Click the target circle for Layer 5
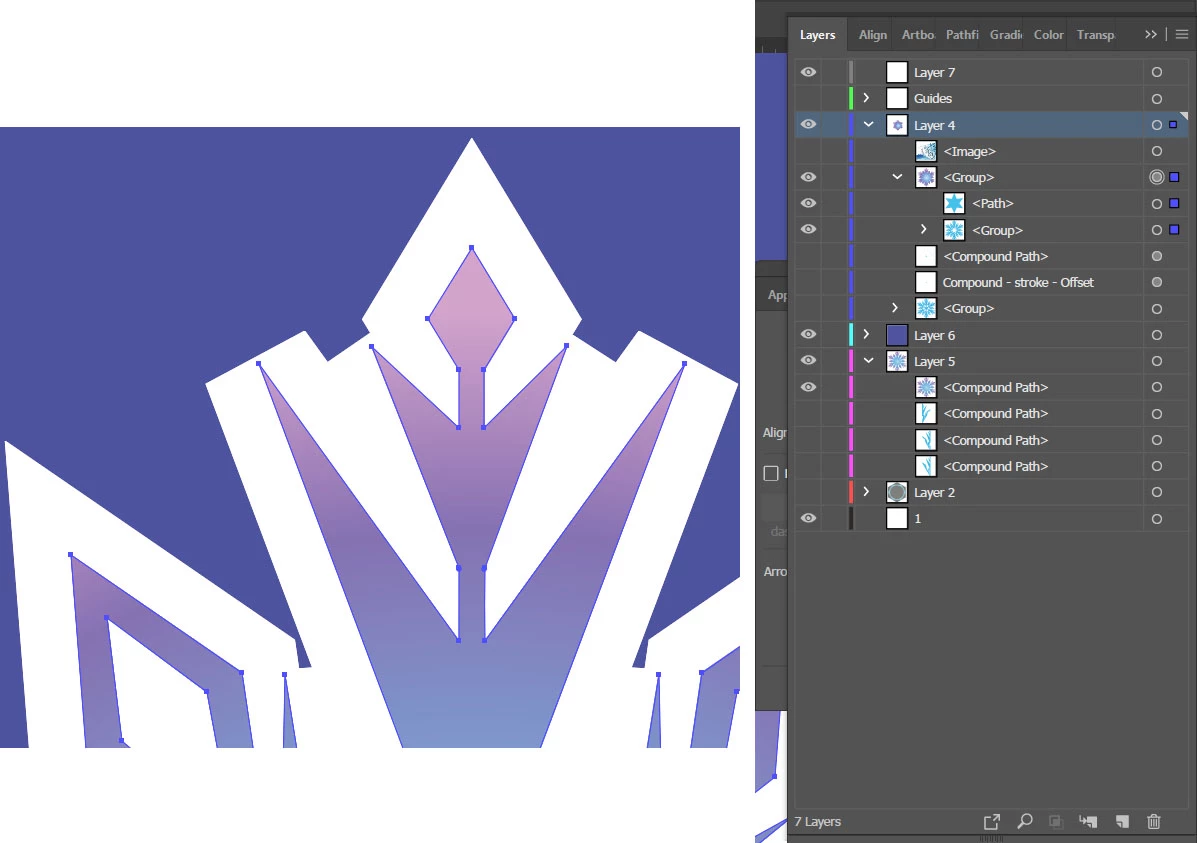Screen dimensions: 1197x843 [1157, 361]
